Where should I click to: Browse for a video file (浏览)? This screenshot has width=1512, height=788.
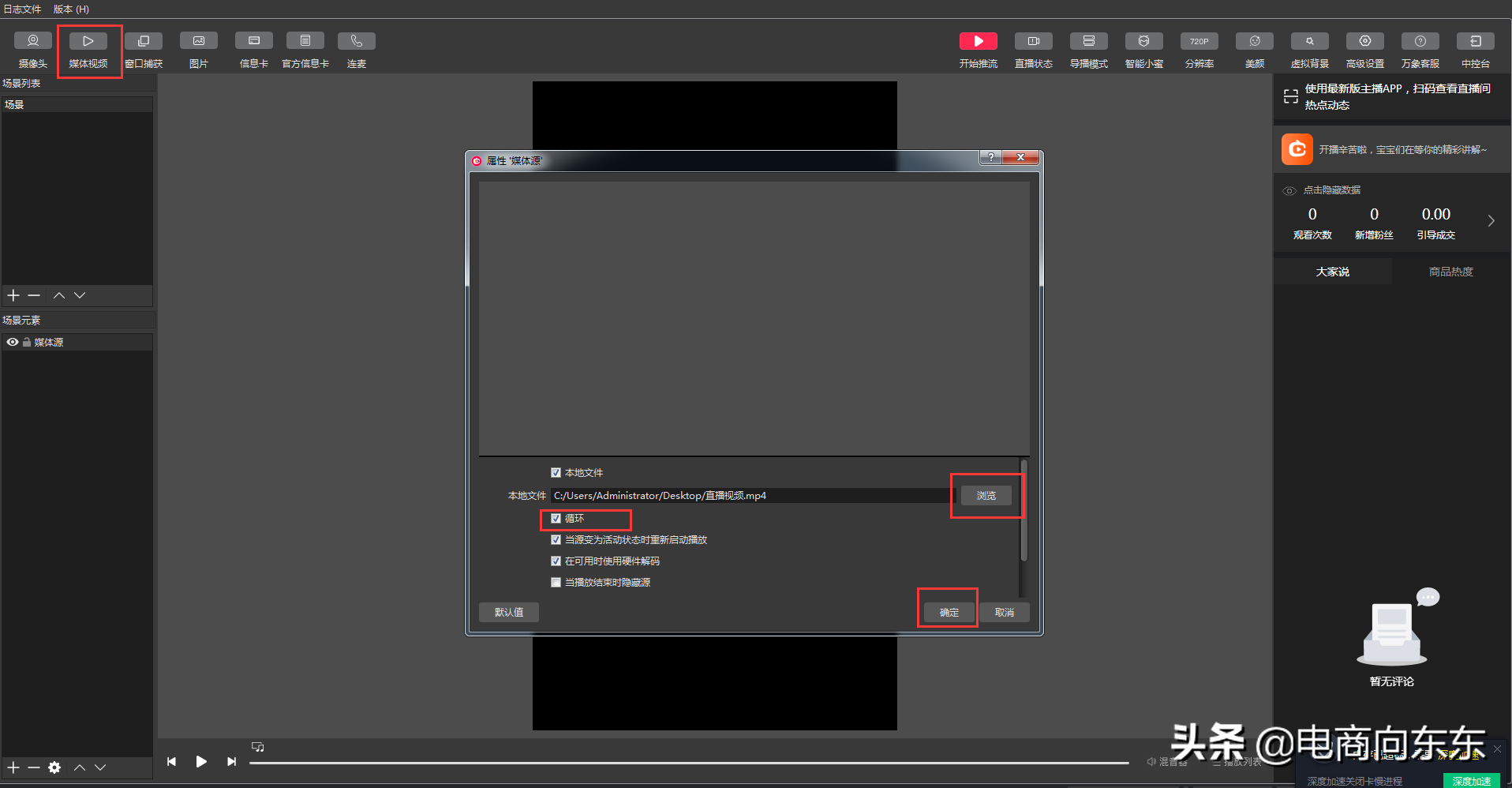[986, 495]
